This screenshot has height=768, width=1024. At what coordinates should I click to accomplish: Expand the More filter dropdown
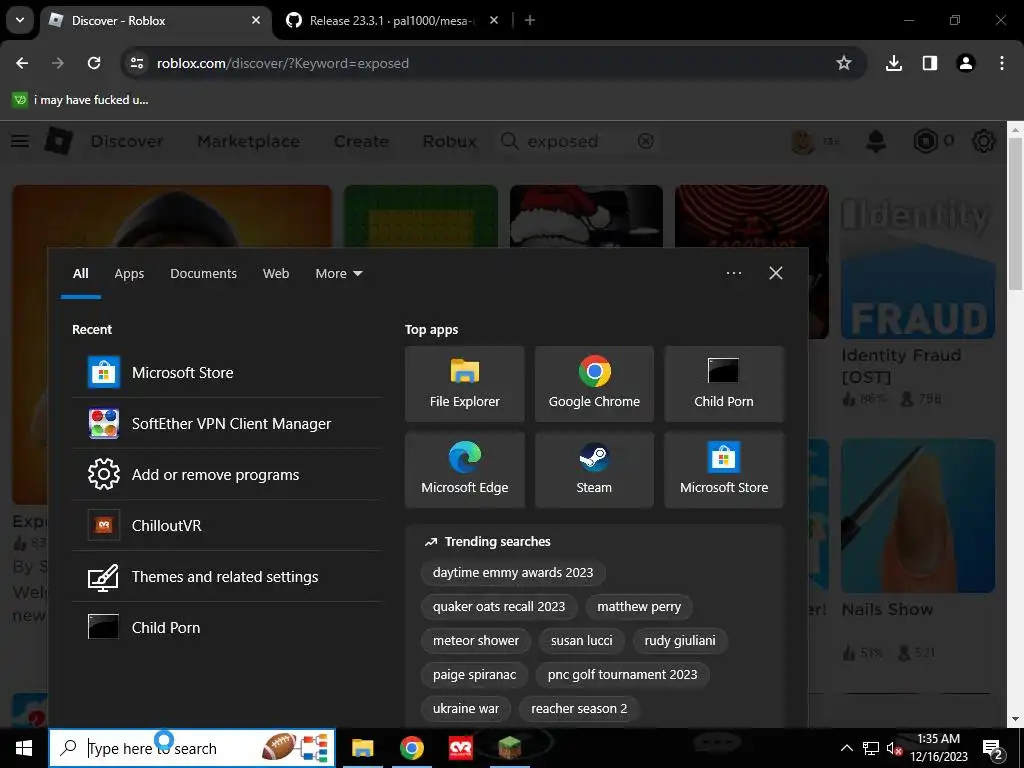coord(338,274)
